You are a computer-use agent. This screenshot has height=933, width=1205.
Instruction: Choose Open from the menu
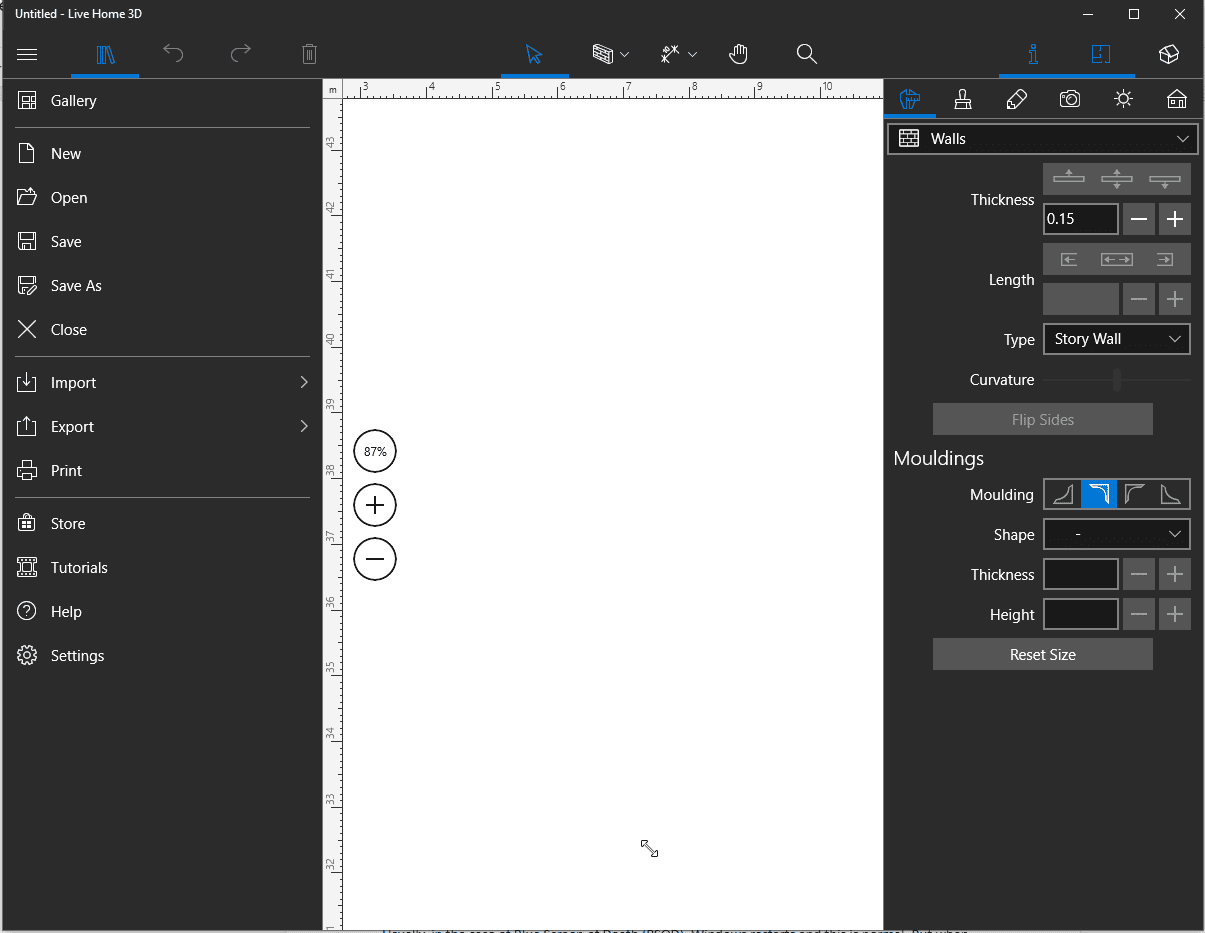162,198
